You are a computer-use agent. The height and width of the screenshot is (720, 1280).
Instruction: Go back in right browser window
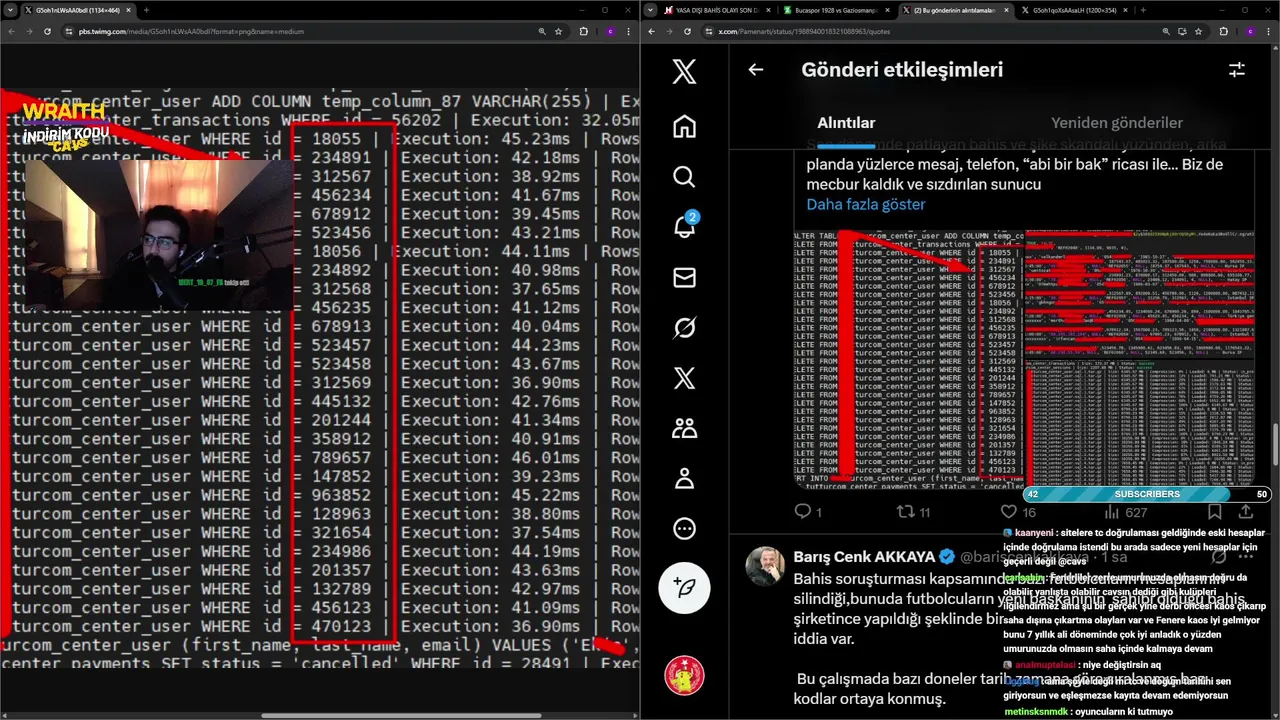(653, 31)
